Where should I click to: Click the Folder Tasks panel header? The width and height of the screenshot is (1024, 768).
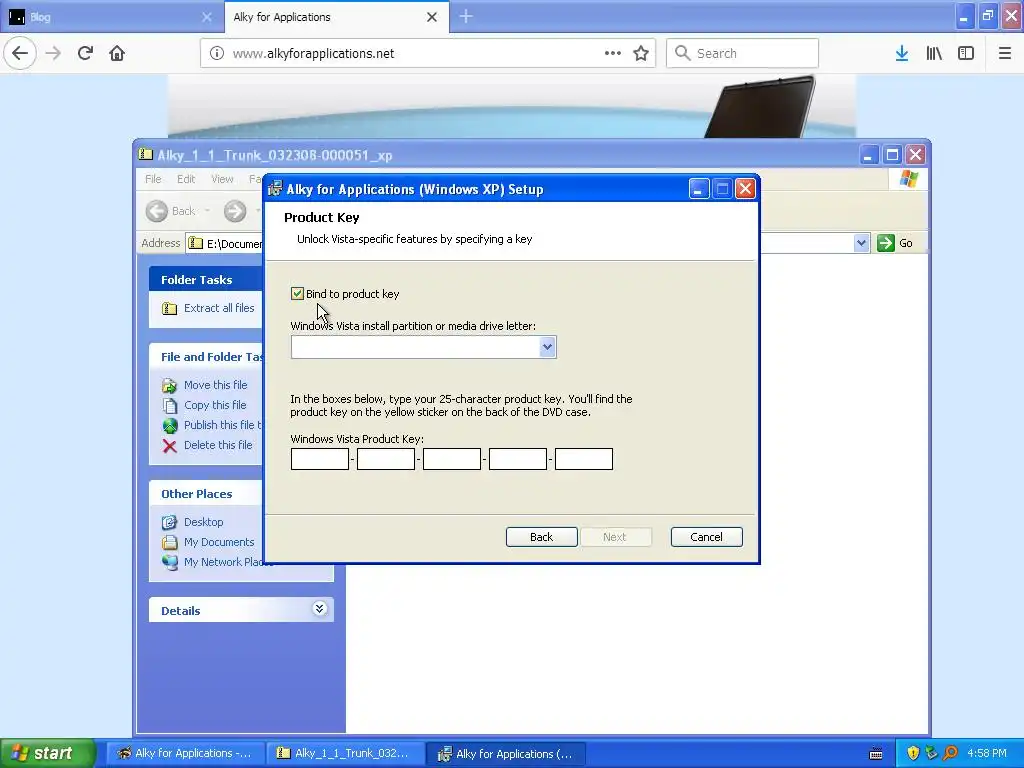[206, 280]
